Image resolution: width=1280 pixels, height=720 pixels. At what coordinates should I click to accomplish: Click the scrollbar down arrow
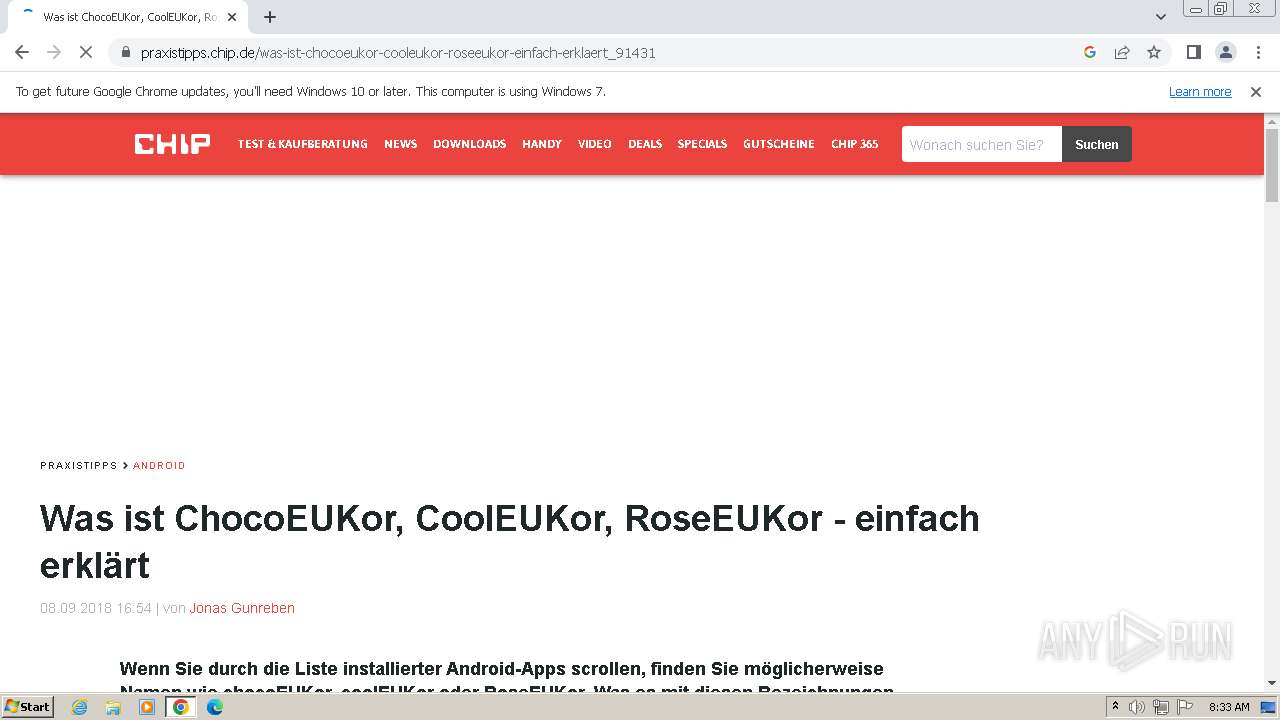point(1272,683)
